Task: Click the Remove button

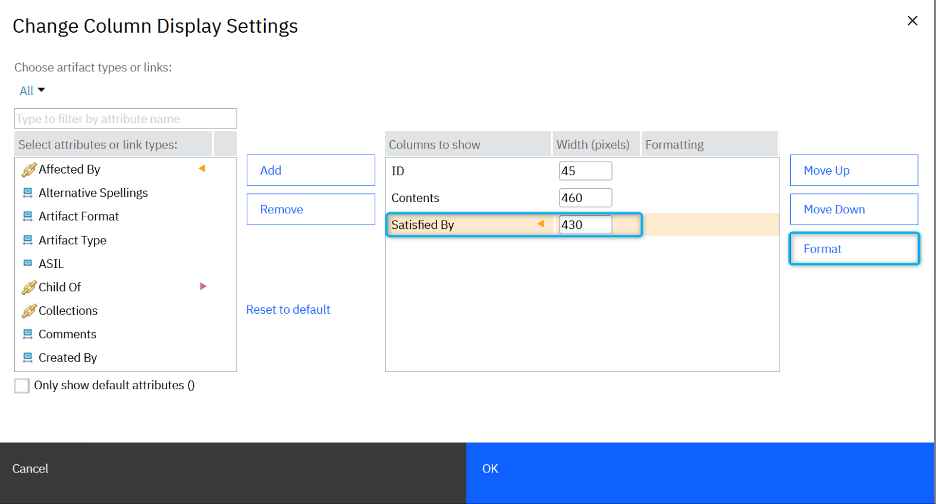Action: click(x=311, y=209)
